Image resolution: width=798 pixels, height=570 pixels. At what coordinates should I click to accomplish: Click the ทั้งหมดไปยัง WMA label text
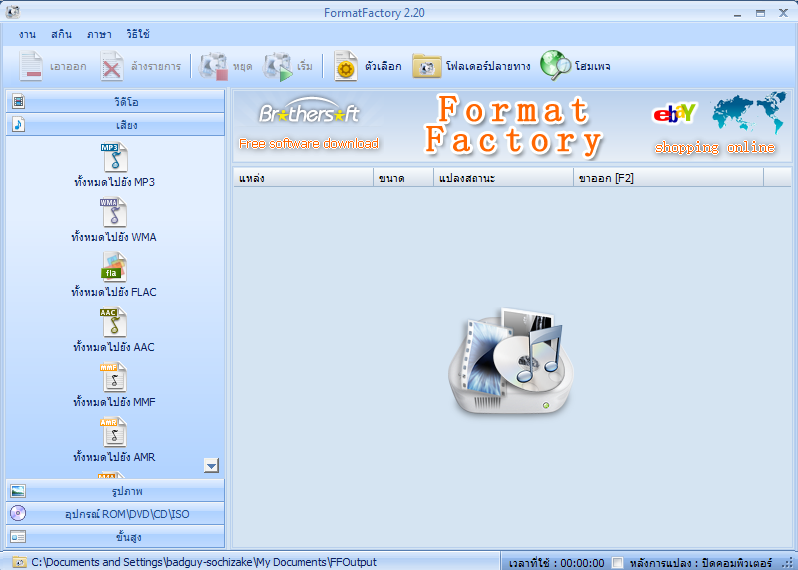[114, 237]
